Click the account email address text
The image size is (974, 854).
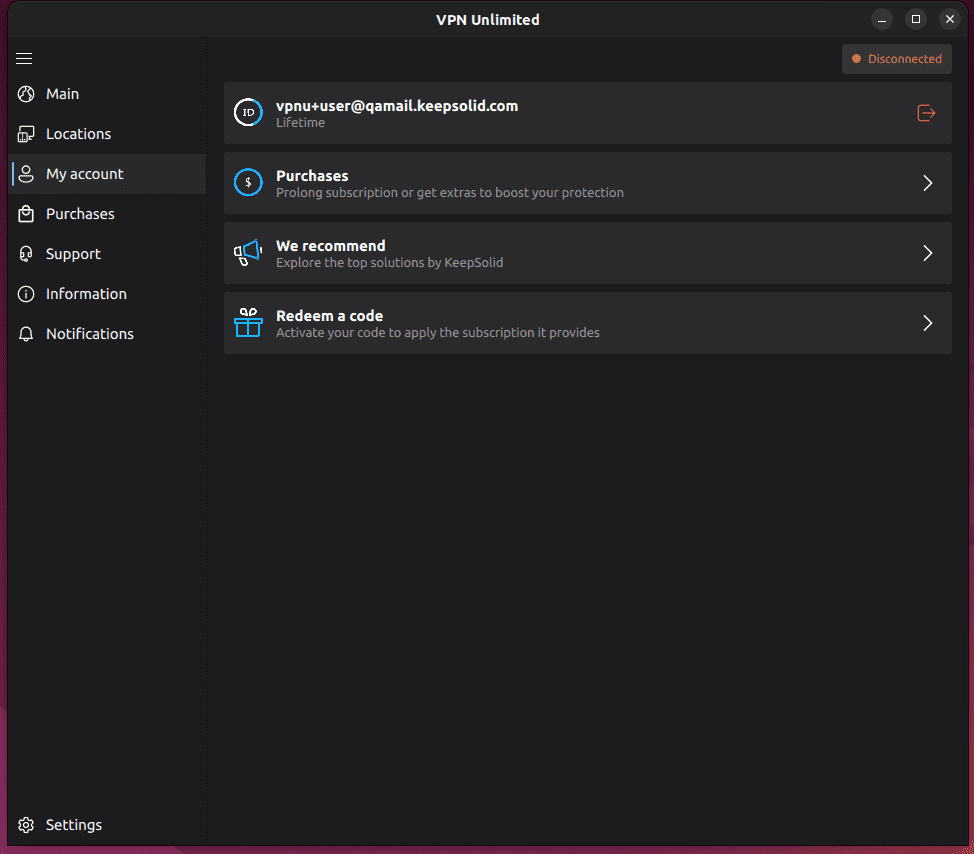pos(397,106)
